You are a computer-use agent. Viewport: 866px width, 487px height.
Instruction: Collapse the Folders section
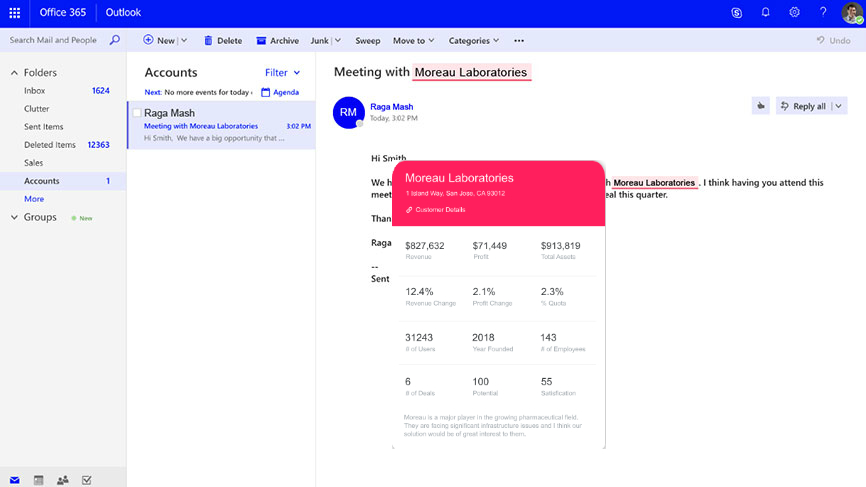pos(14,72)
